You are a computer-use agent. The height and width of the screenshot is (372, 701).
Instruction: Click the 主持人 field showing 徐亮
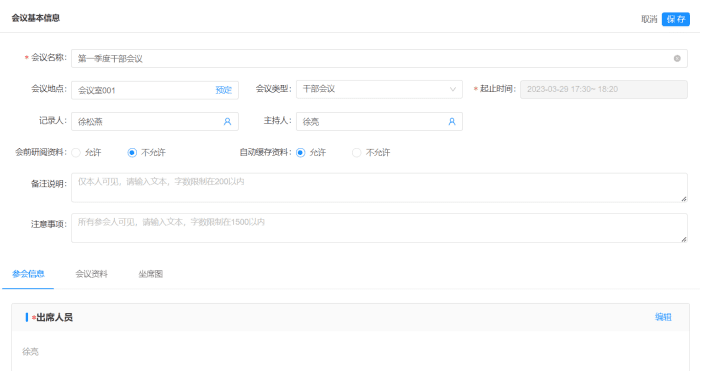[x=379, y=122]
